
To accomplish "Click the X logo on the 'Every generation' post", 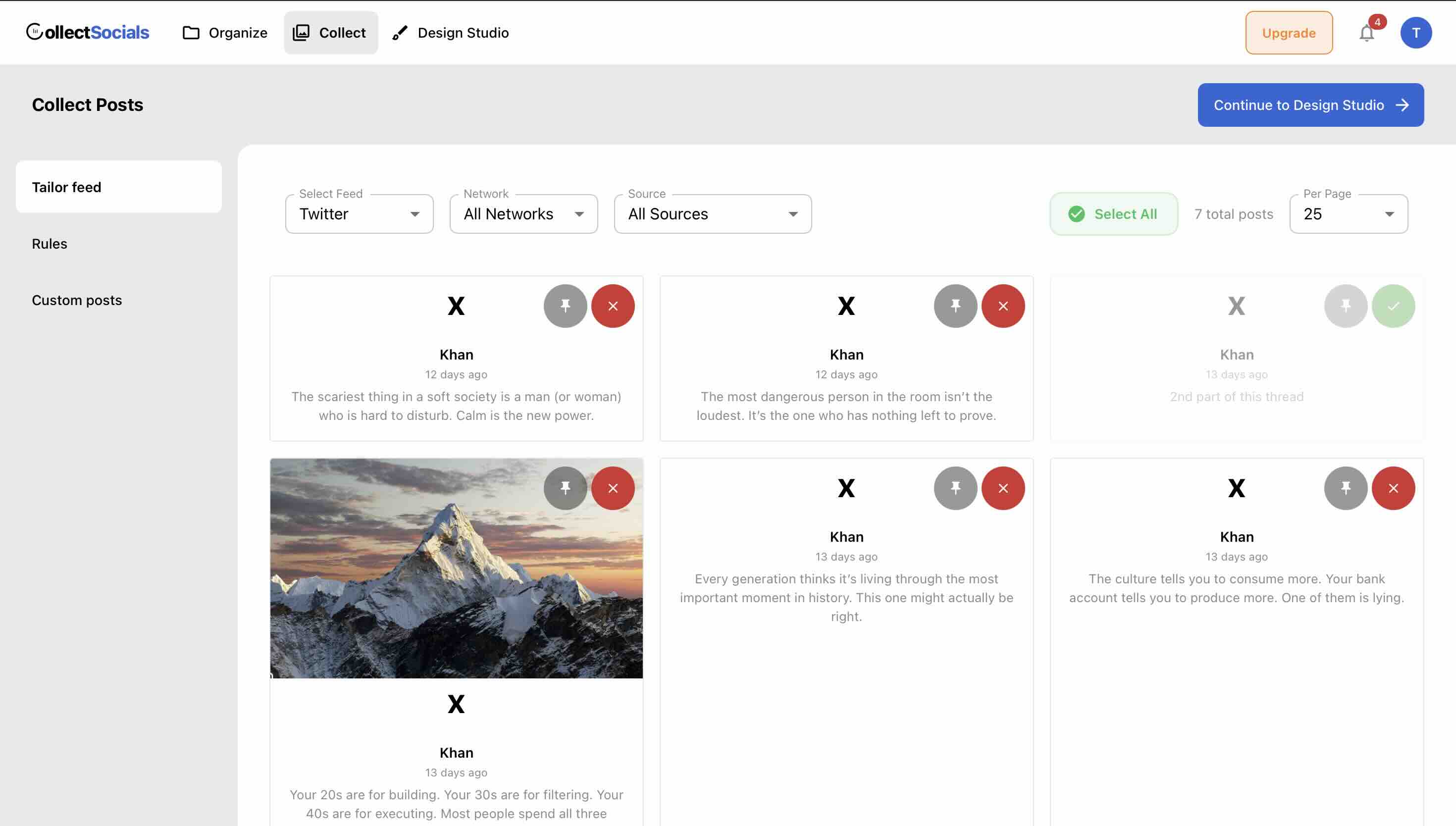I will coord(846,488).
